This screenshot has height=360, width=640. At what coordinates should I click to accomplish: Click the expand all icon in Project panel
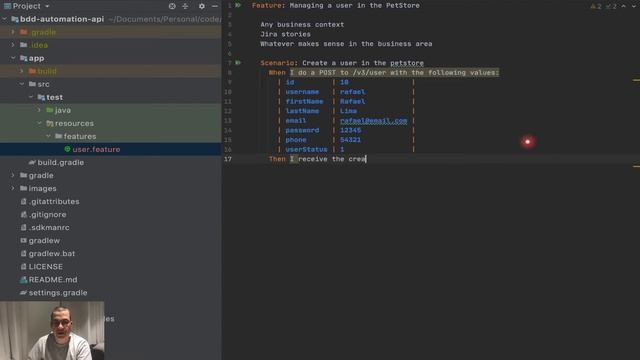185,6
